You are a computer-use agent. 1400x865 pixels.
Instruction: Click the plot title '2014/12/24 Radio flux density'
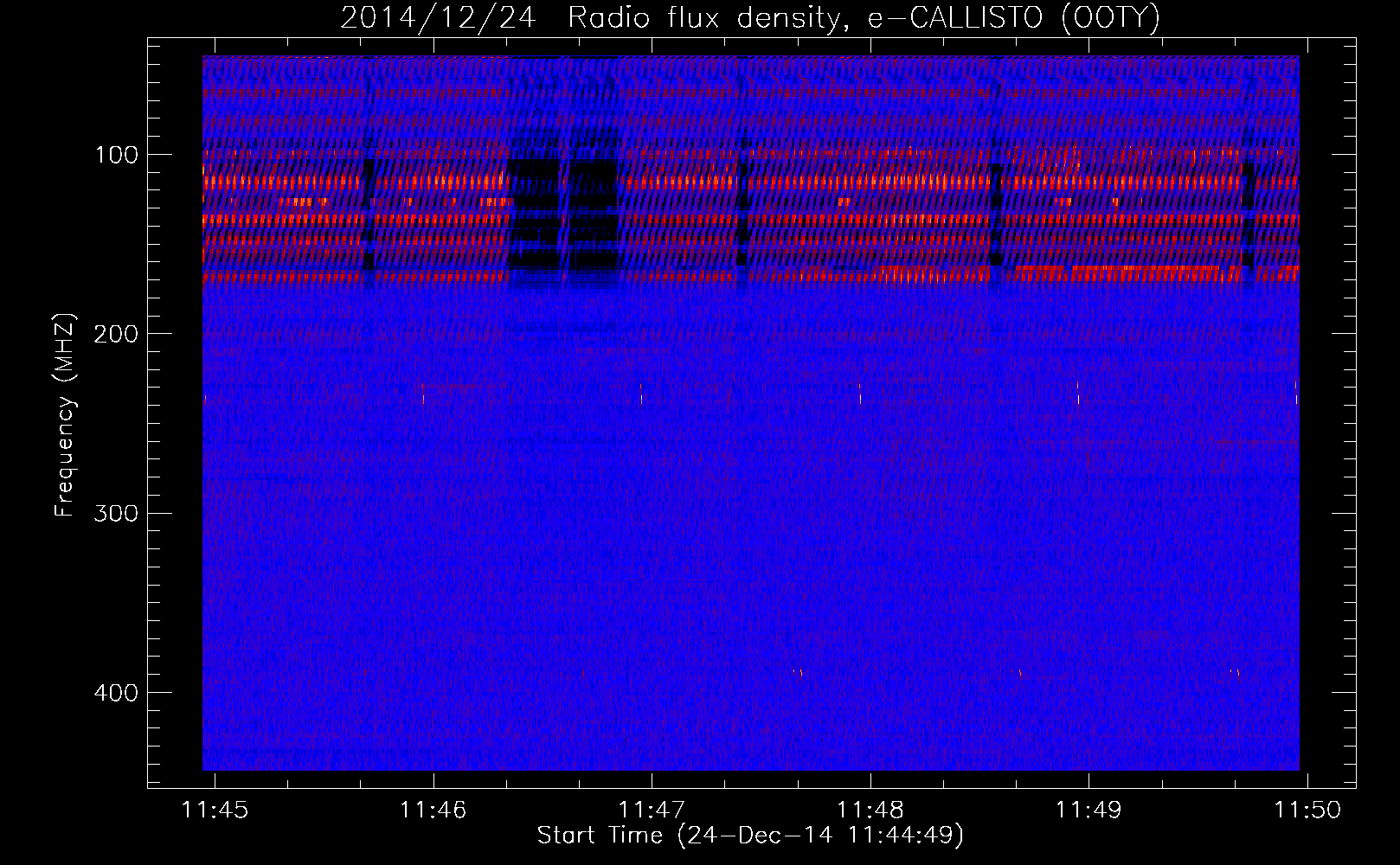pos(749,18)
